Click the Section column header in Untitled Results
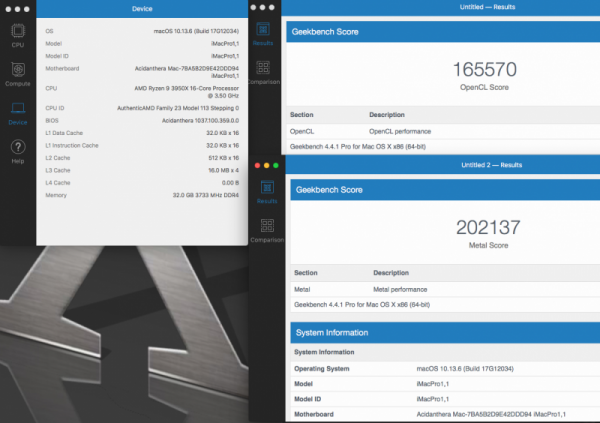Image resolution: width=600 pixels, height=423 pixels. coord(302,115)
